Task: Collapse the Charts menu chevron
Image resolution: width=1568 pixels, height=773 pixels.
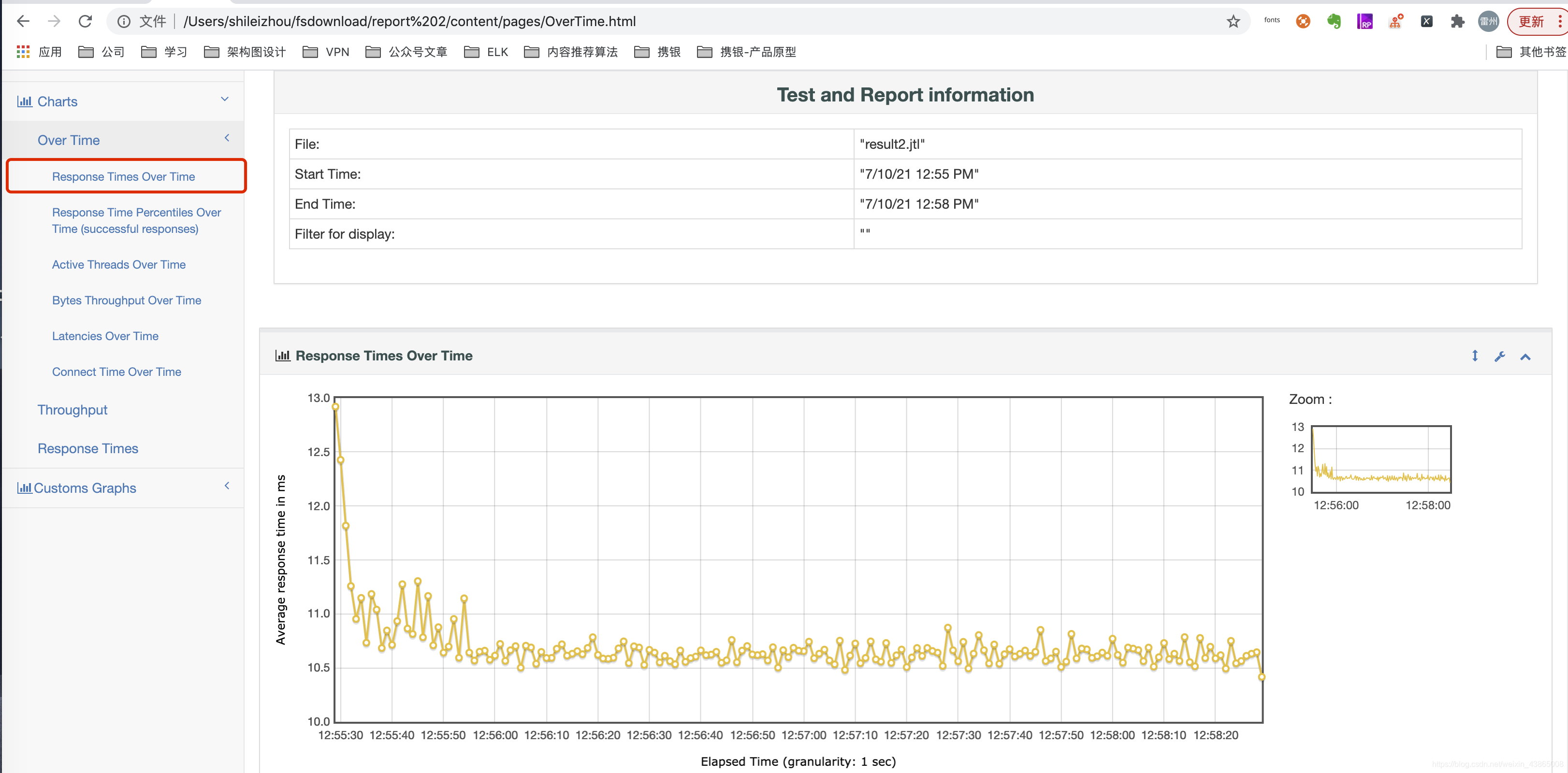Action: coord(225,99)
